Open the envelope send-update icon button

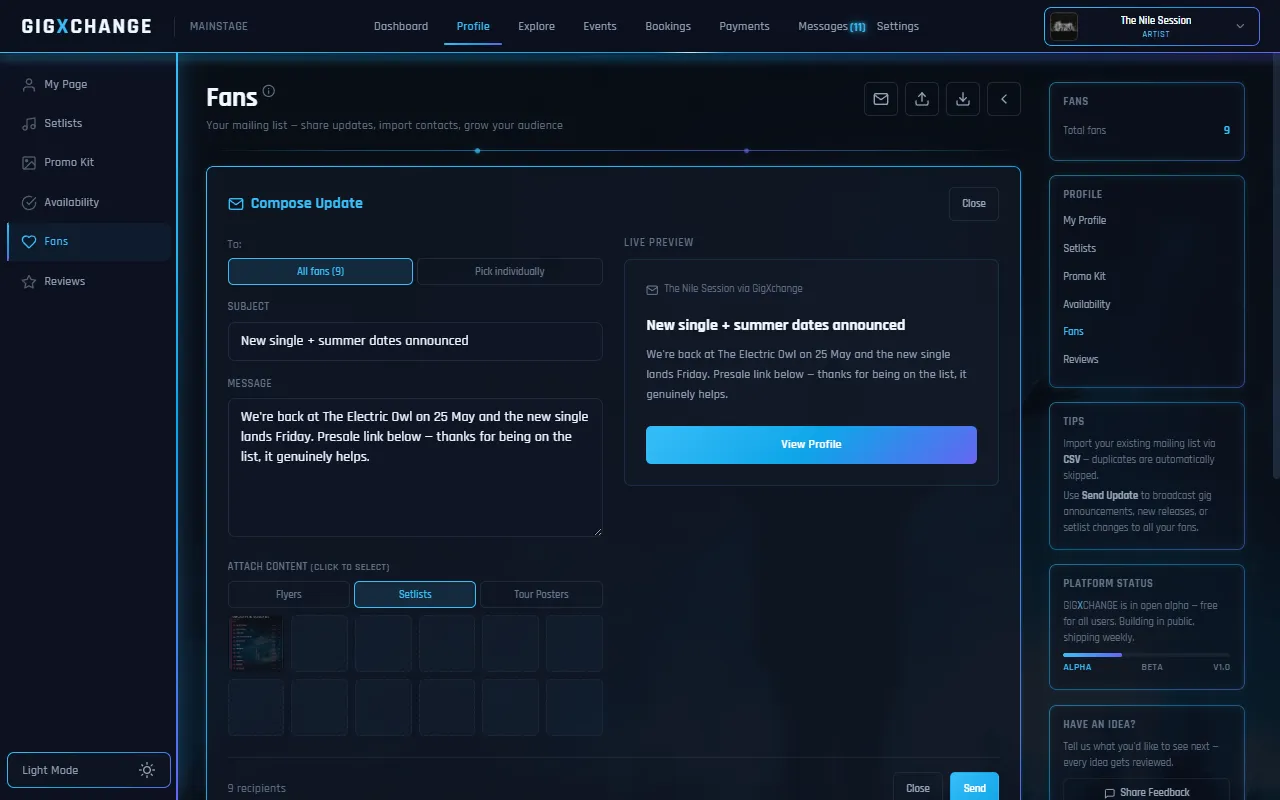tap(881, 99)
